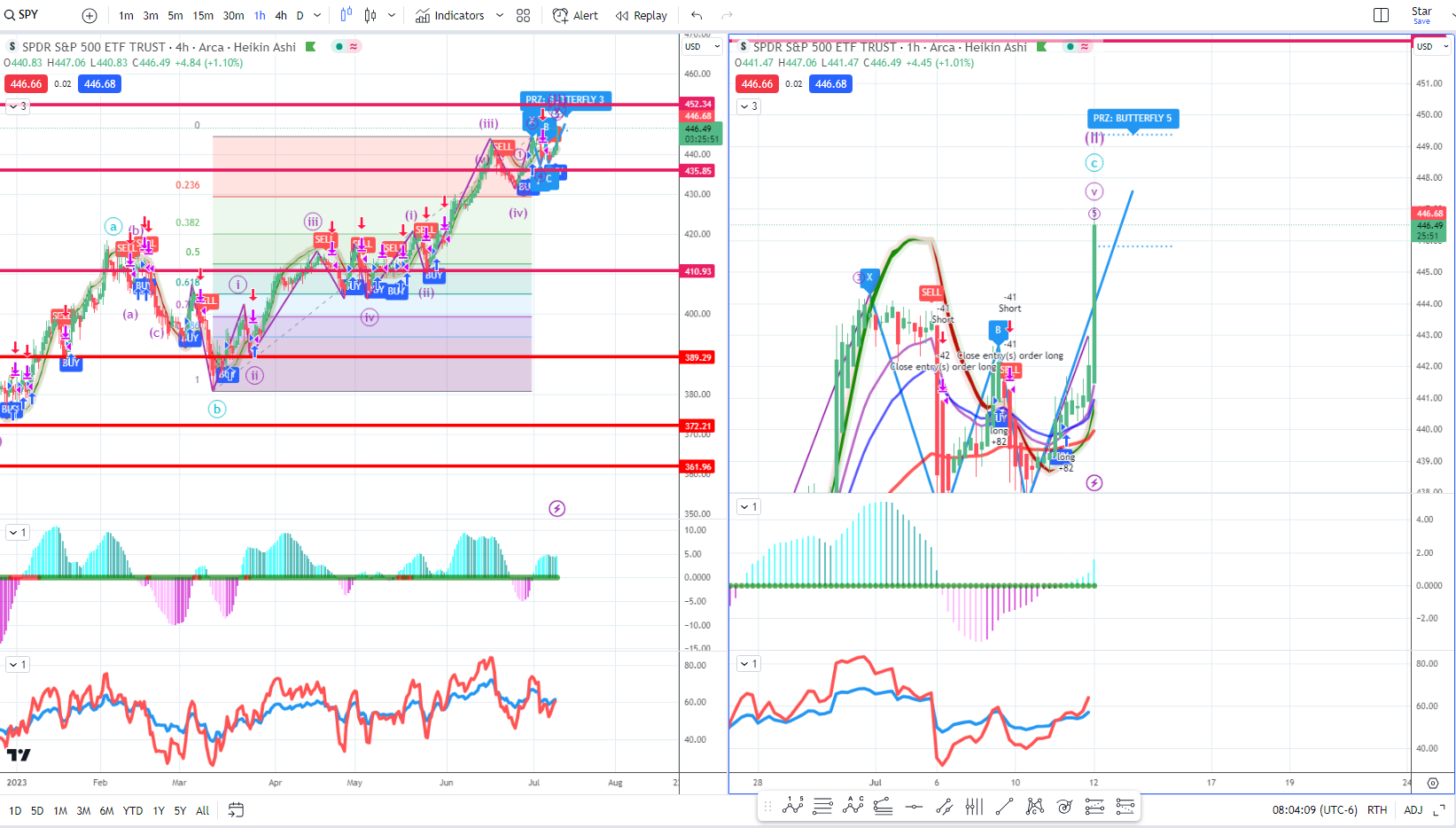
Task: Open the Indicators dialog
Action: (450, 16)
